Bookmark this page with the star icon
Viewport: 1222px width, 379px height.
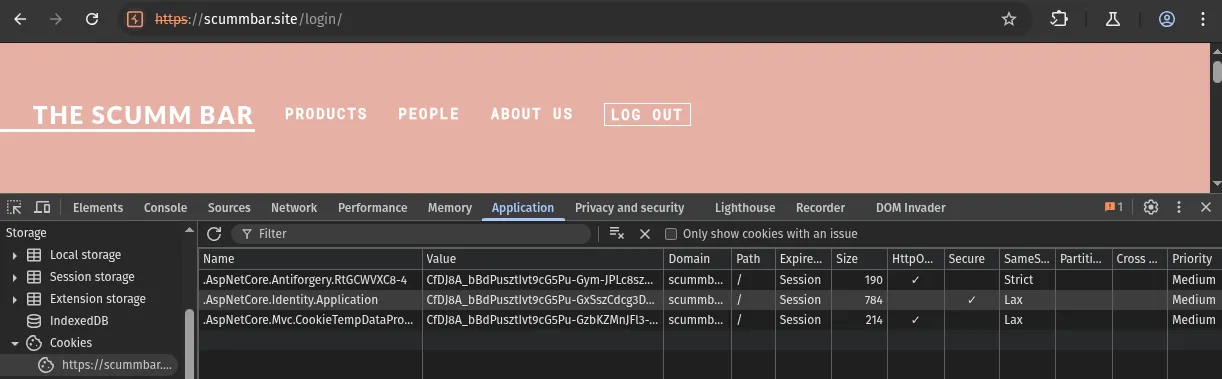pos(1009,19)
